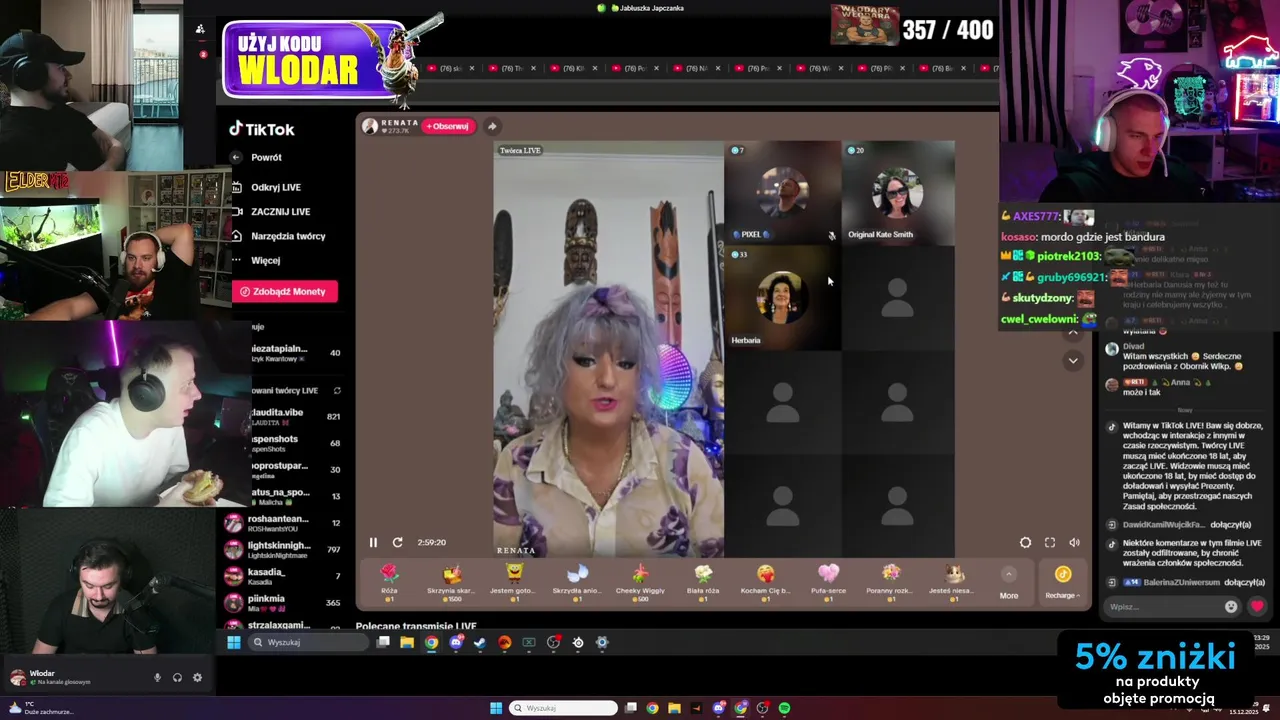Open emoji picker in chat input
1280x720 pixels.
pos(1231,606)
